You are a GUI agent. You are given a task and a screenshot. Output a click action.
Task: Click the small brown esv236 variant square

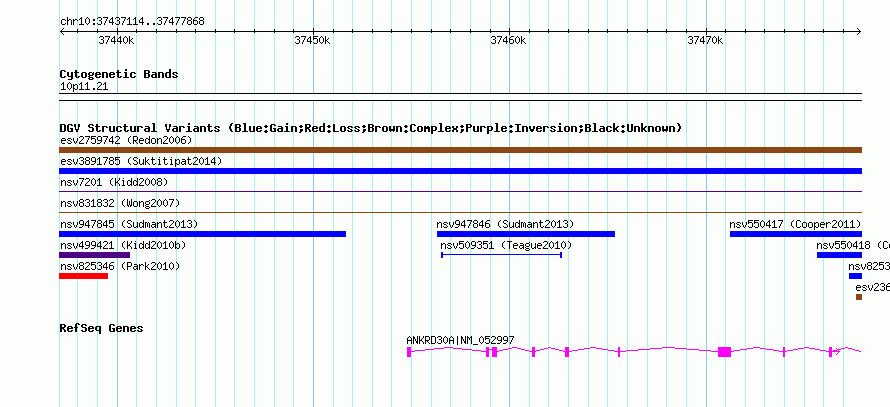click(x=859, y=297)
